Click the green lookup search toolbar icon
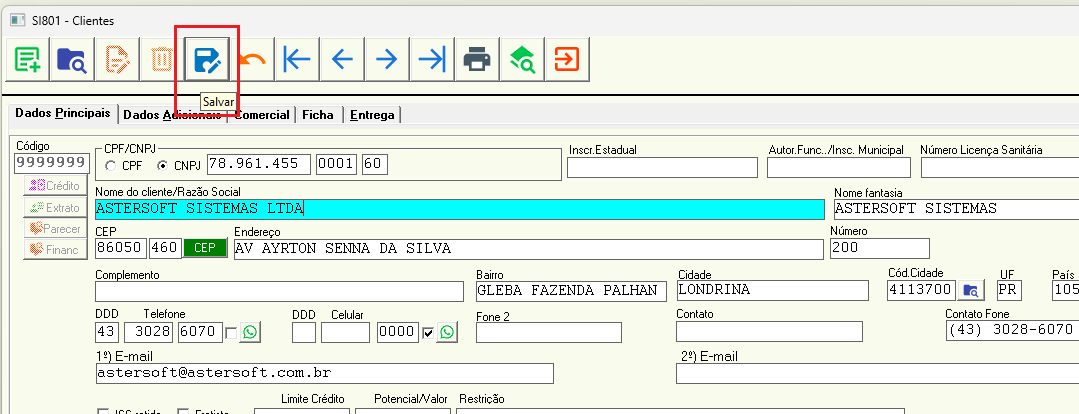Viewport: 1079px width, 414px height. click(522, 60)
